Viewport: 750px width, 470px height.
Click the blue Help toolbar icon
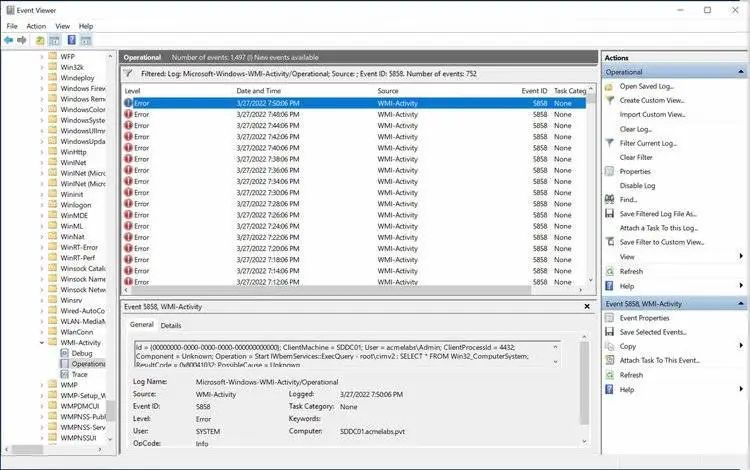point(72,40)
